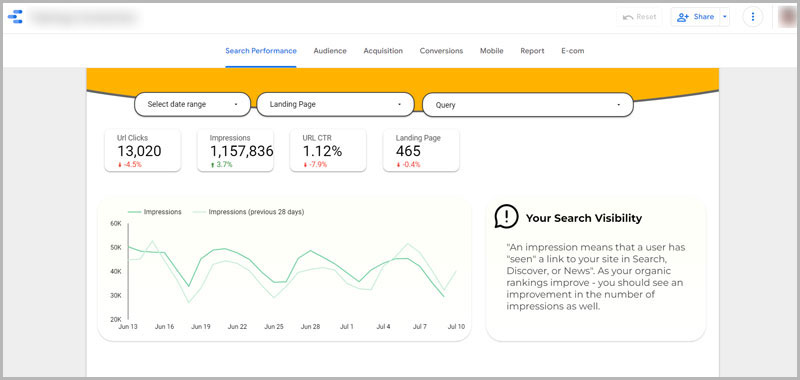
Task: Open the Report tab
Action: [532, 51]
